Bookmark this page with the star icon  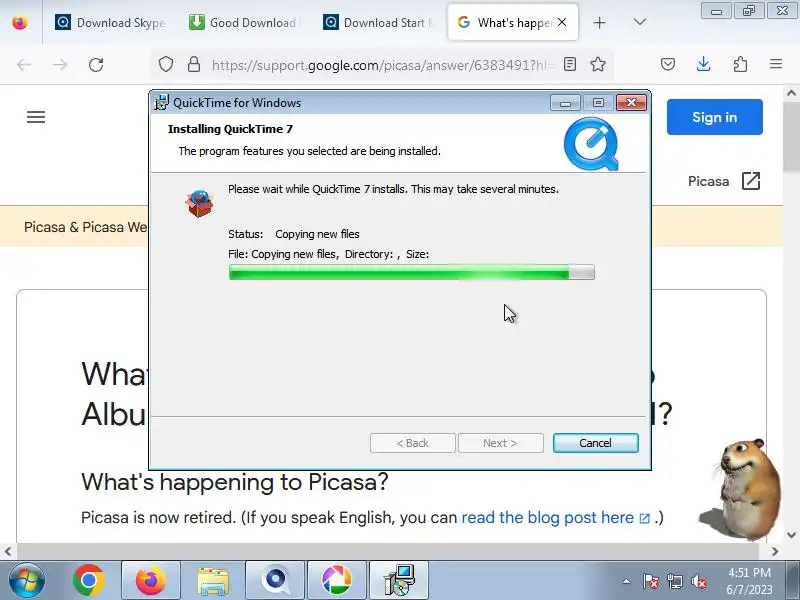597,64
